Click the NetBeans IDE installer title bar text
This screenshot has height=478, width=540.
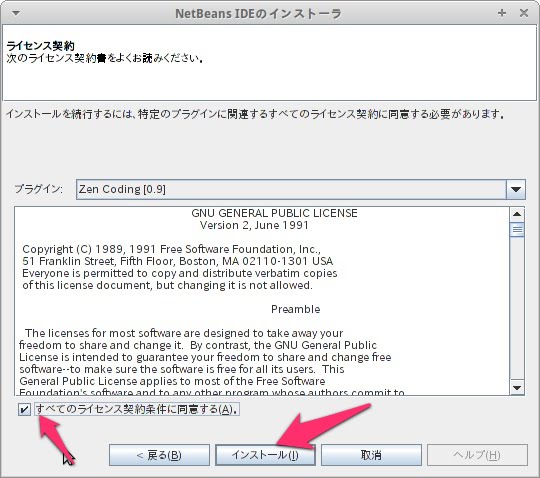coord(258,14)
